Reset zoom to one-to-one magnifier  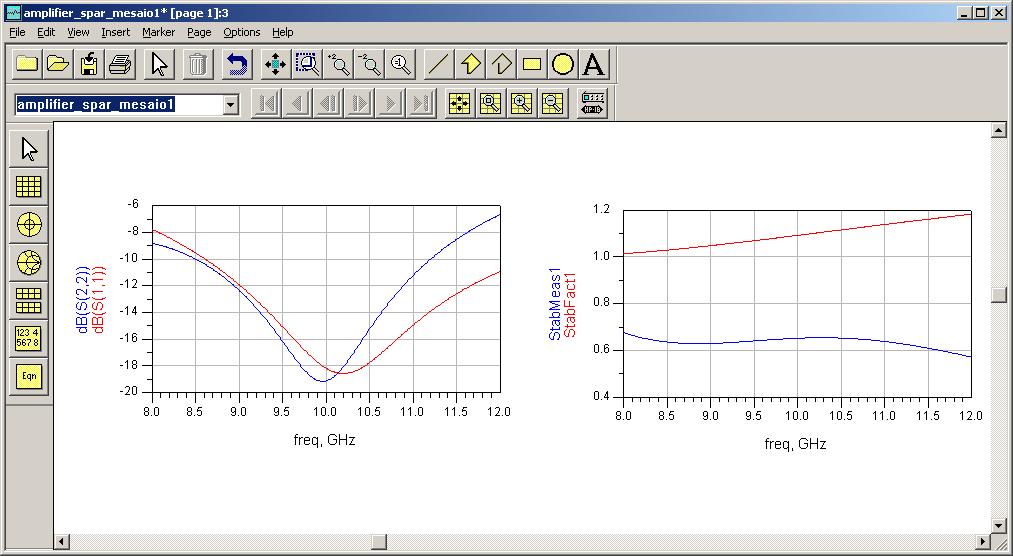(x=400, y=65)
